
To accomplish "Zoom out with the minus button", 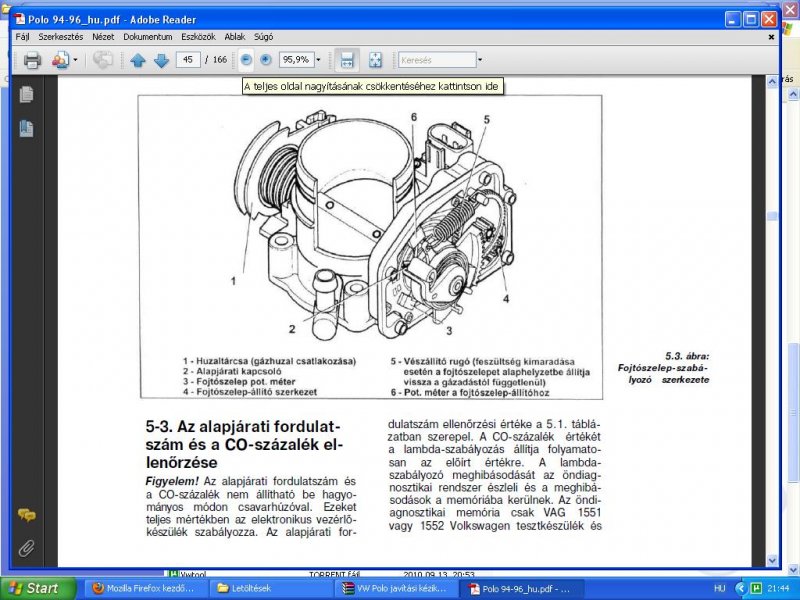I will 246,60.
